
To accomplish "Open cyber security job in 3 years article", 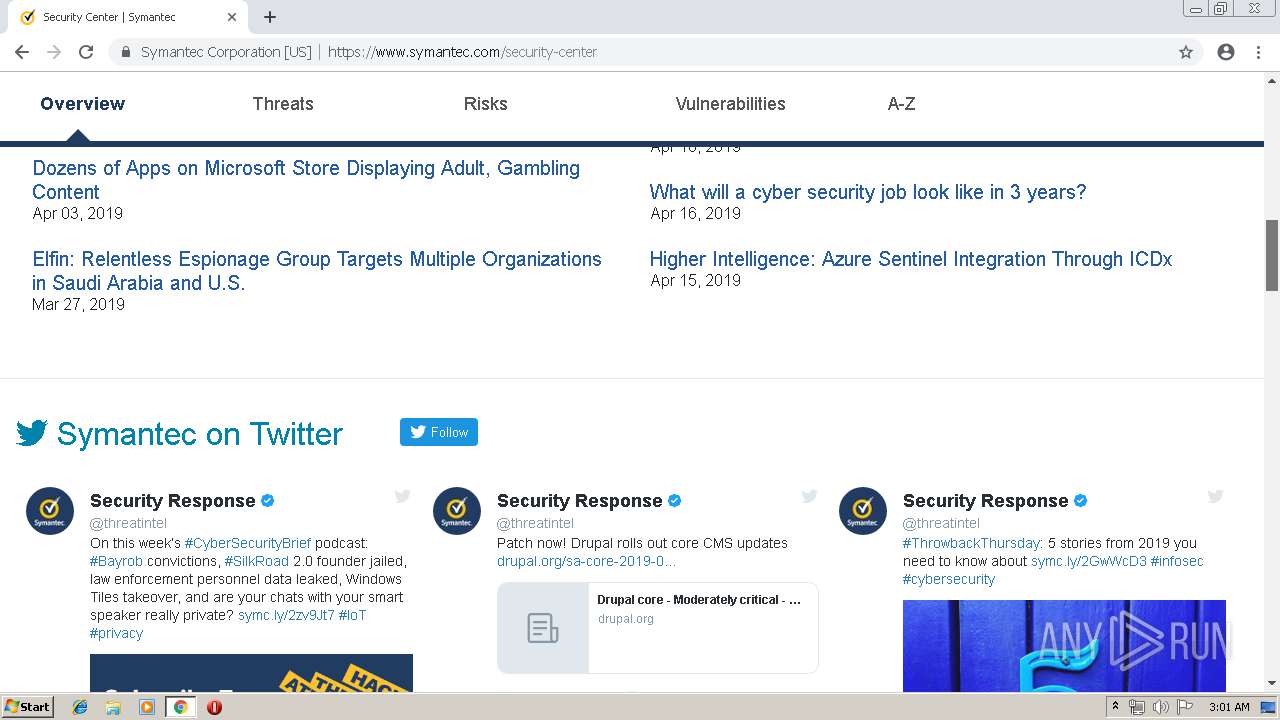I will pos(868,192).
